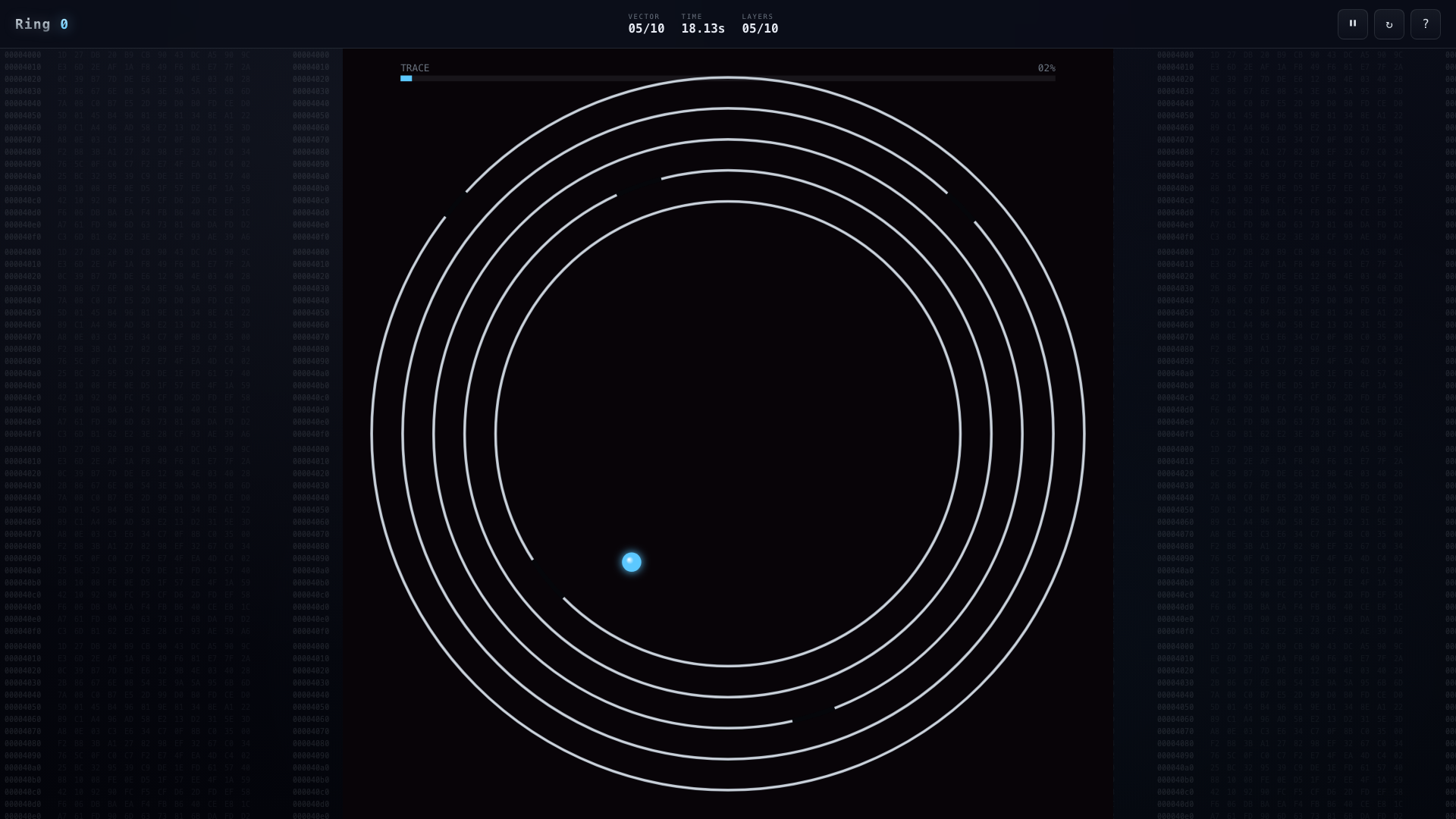The image size is (1456, 819).
Task: Pause the game with the pause icon
Action: point(1352,24)
